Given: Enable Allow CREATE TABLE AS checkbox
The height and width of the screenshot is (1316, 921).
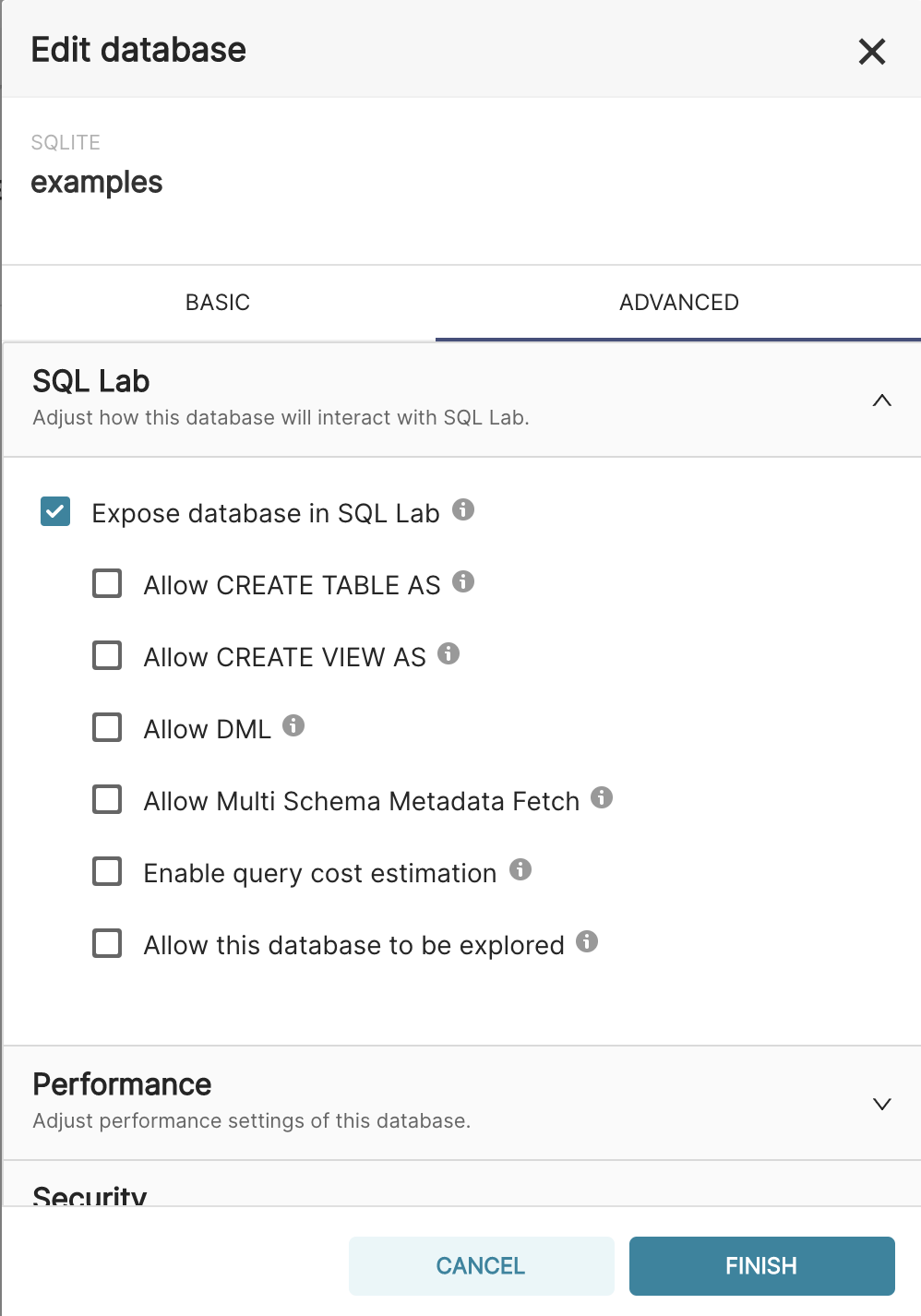Looking at the screenshot, I should pyautogui.click(x=107, y=583).
